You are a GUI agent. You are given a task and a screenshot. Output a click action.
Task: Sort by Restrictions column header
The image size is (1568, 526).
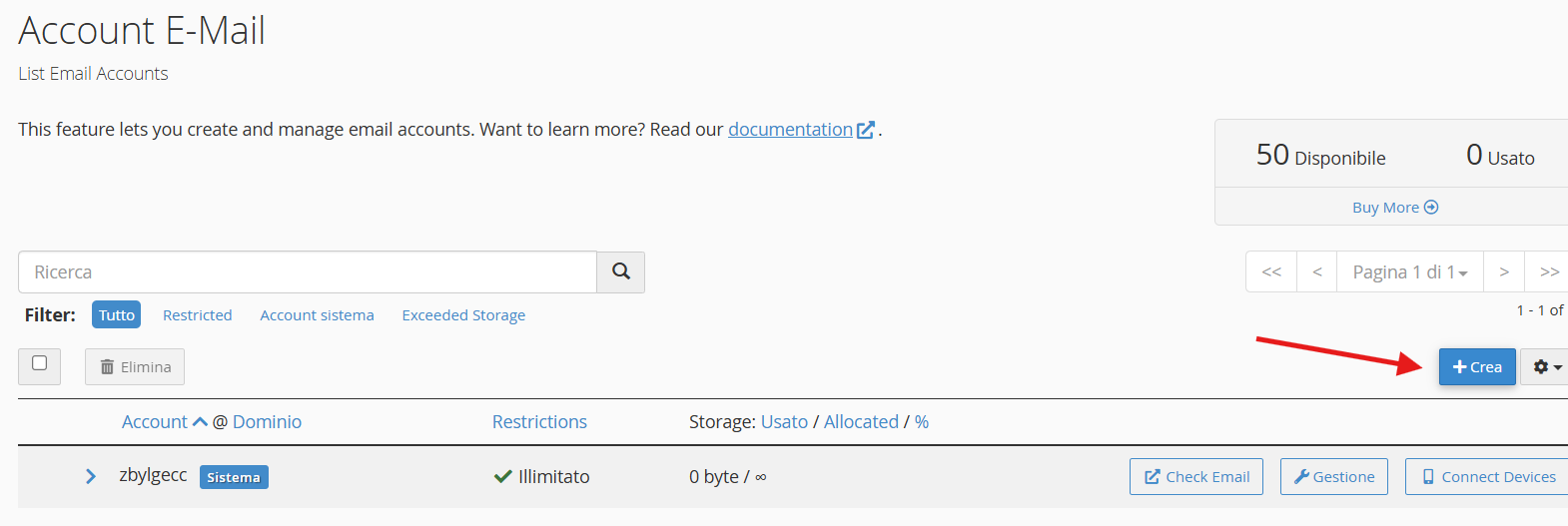coord(539,422)
